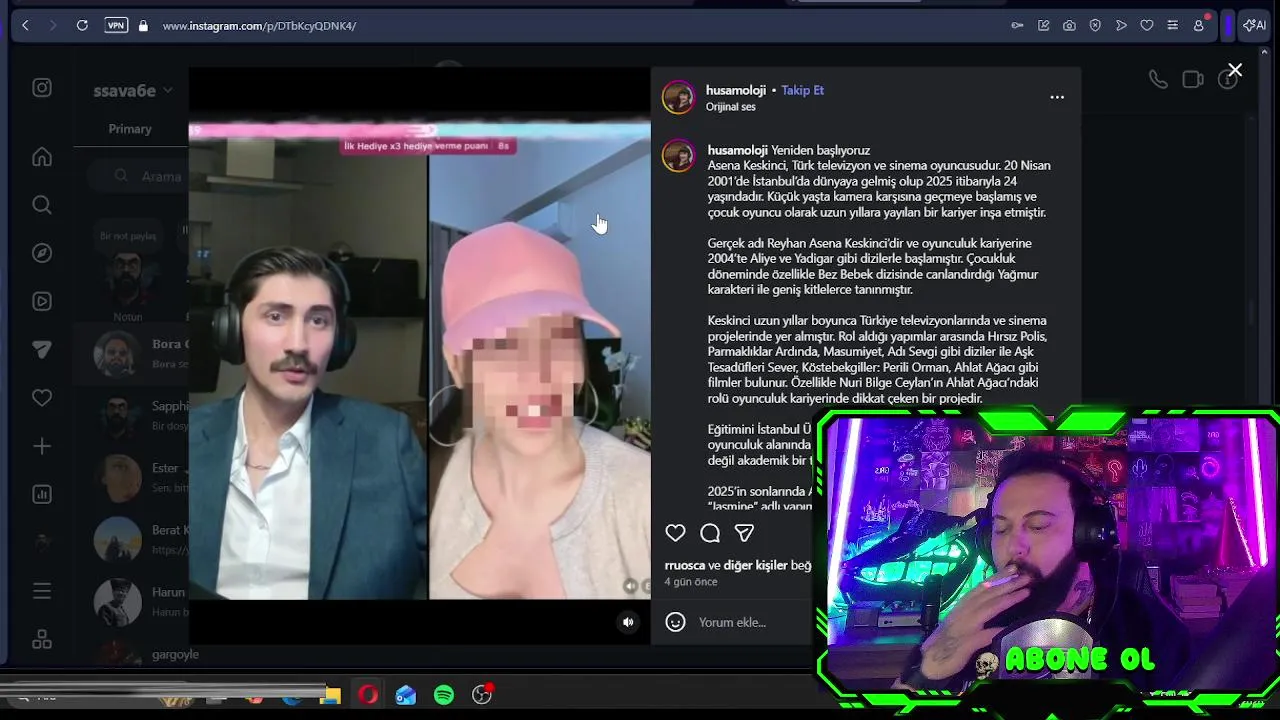Open the Search icon in Instagram sidebar

(x=42, y=205)
